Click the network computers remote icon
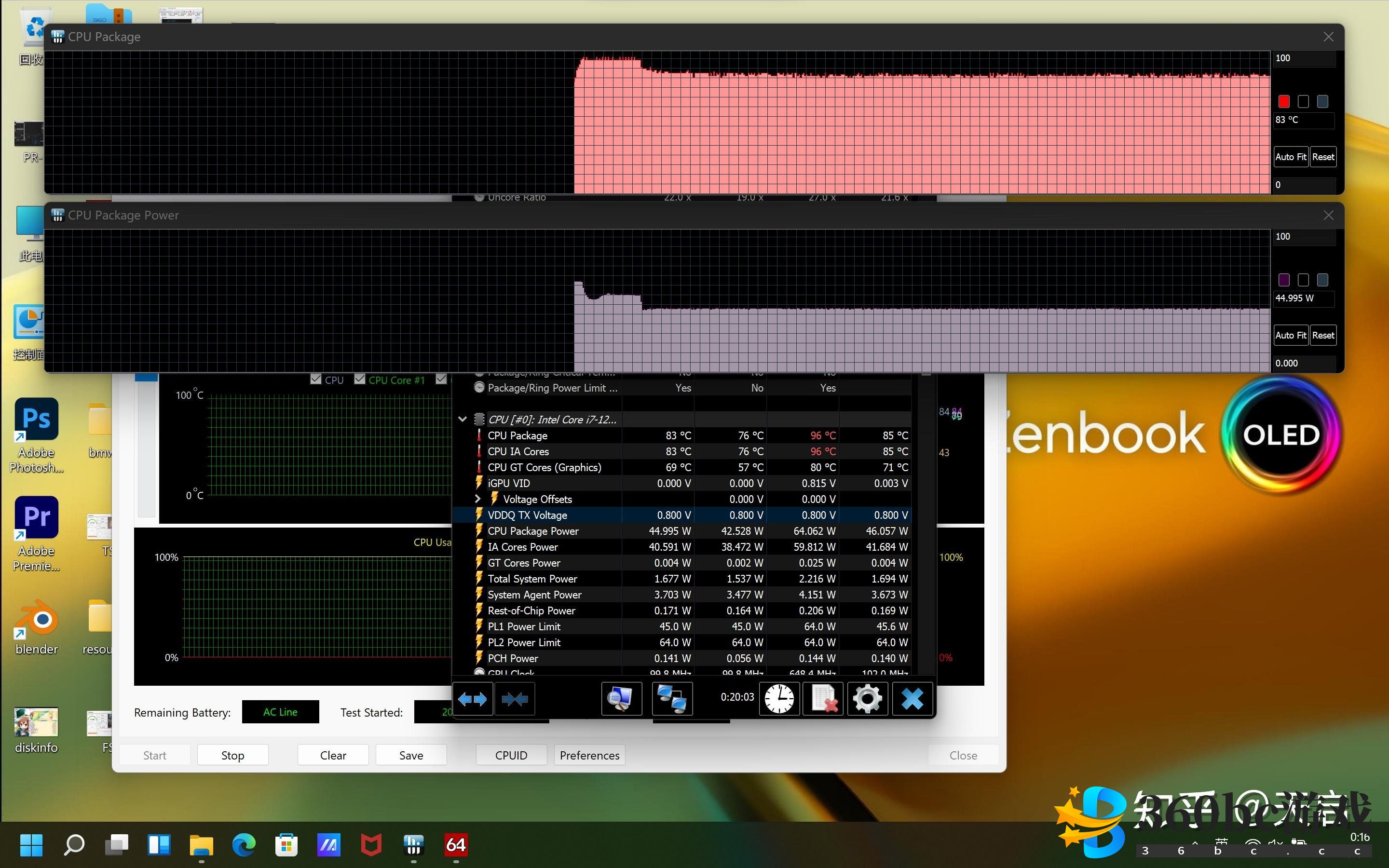1389x868 pixels. pyautogui.click(x=671, y=699)
